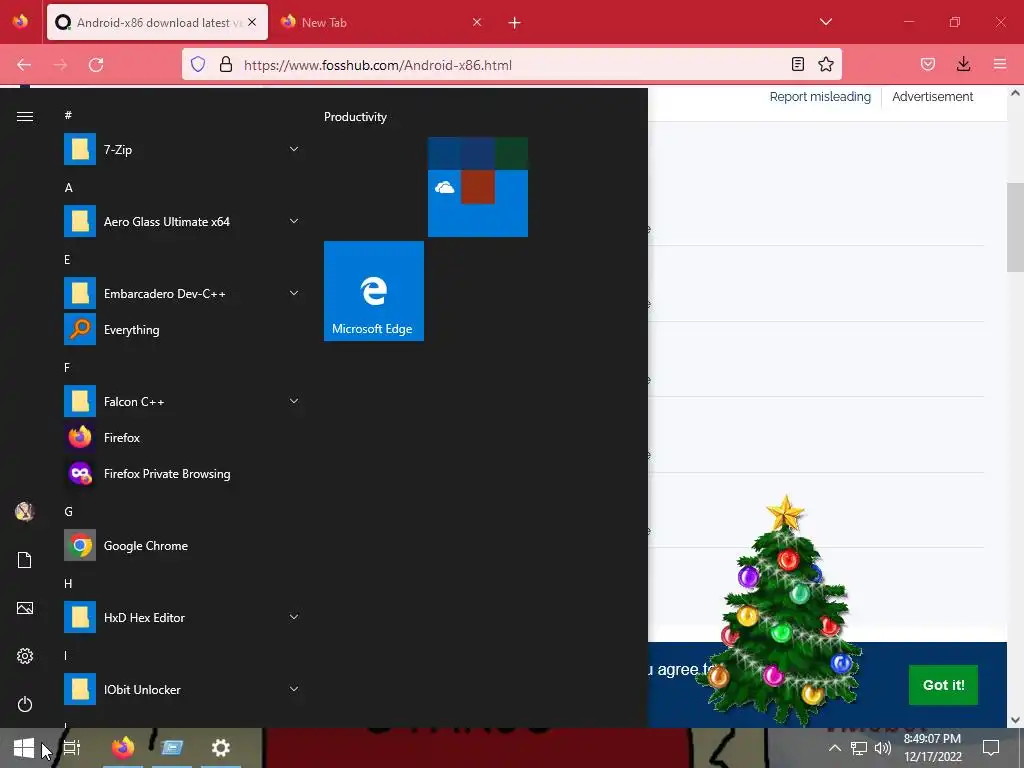This screenshot has height=768, width=1024.
Task: Click the Productivity group header
Action: [355, 117]
